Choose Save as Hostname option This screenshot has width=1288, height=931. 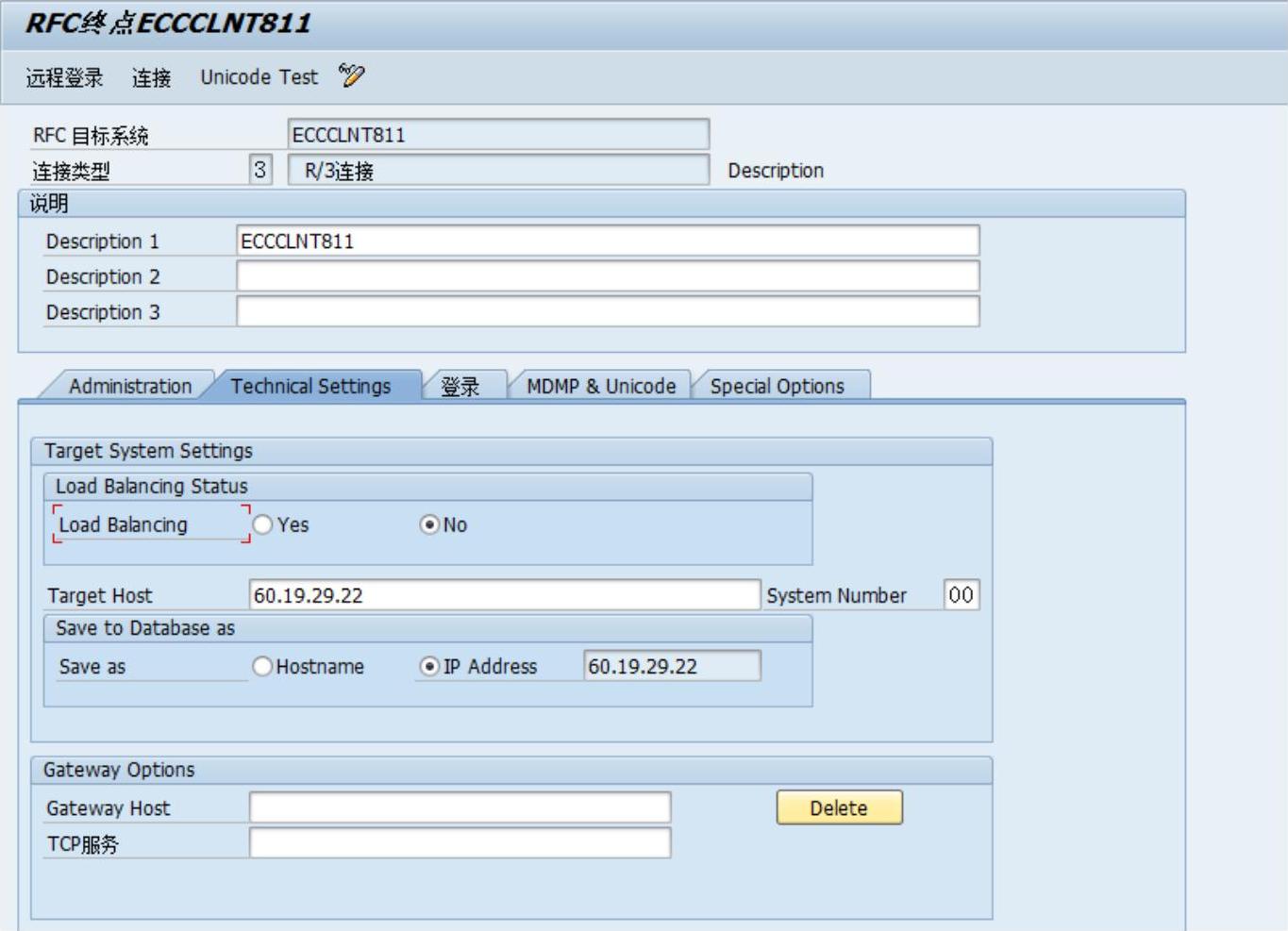pyautogui.click(x=263, y=666)
